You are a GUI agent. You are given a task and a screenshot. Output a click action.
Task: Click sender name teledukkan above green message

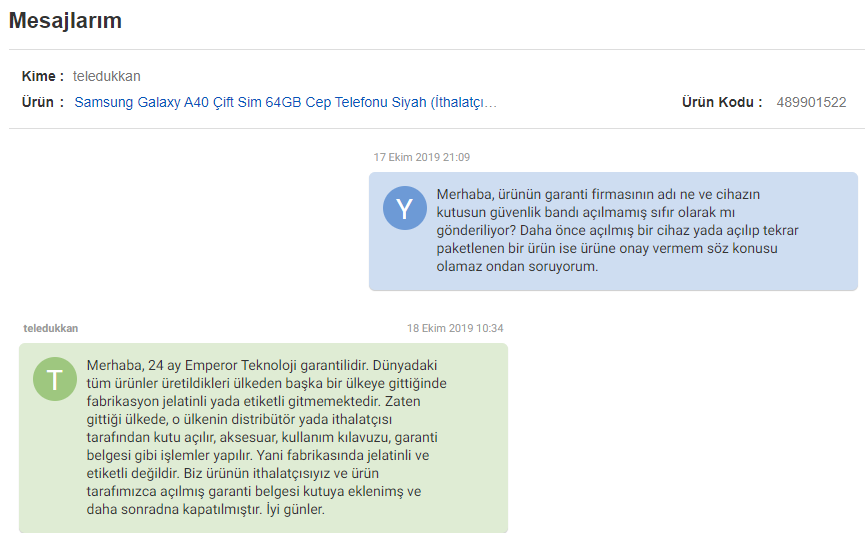click(x=51, y=328)
